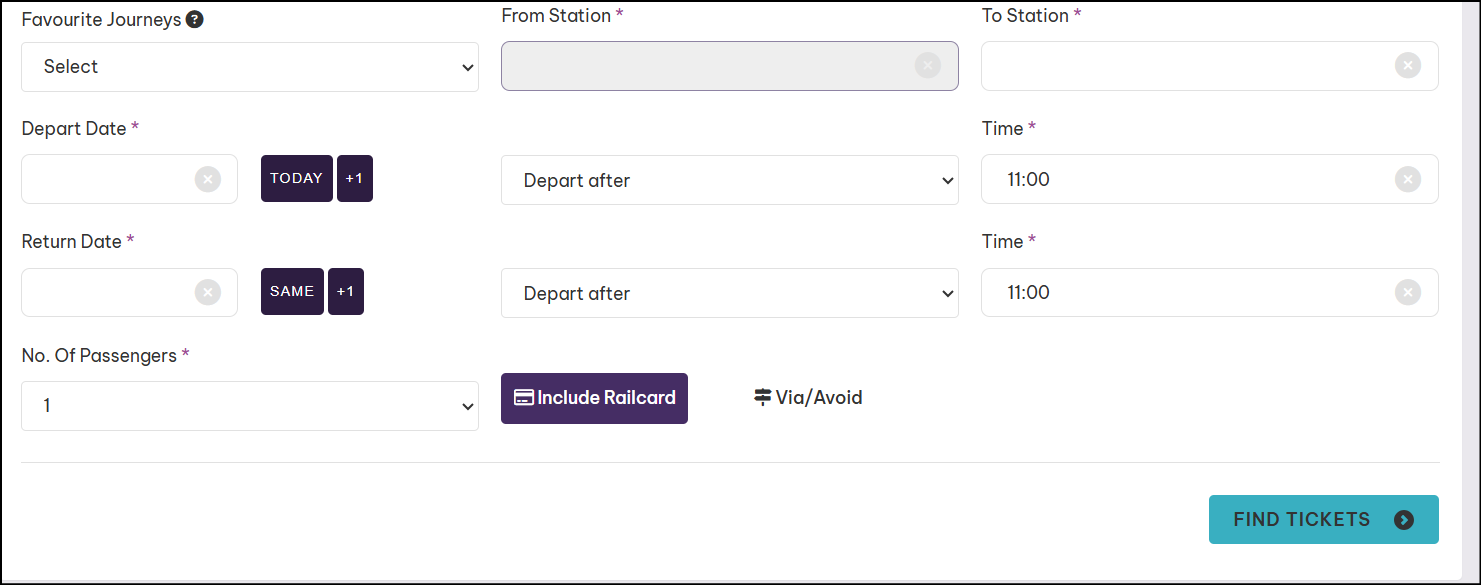Clear the From Station field using its X icon
This screenshot has width=1481, height=585.
[928, 65]
